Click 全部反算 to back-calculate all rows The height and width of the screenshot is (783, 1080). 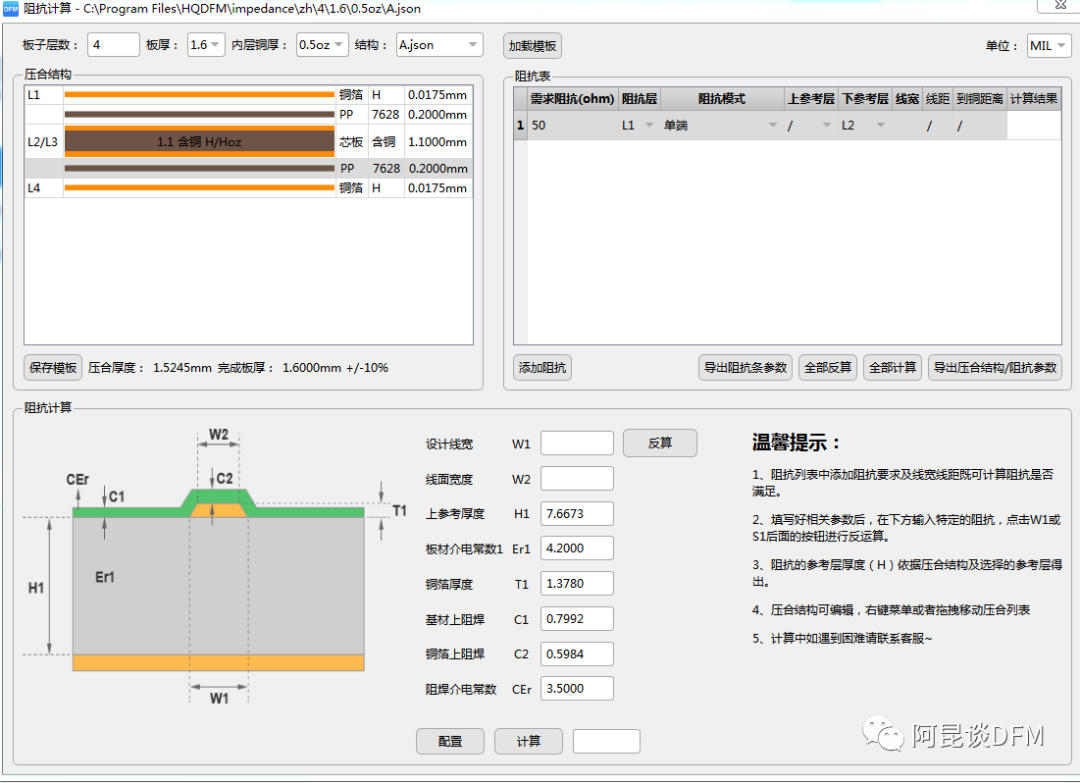click(x=828, y=367)
